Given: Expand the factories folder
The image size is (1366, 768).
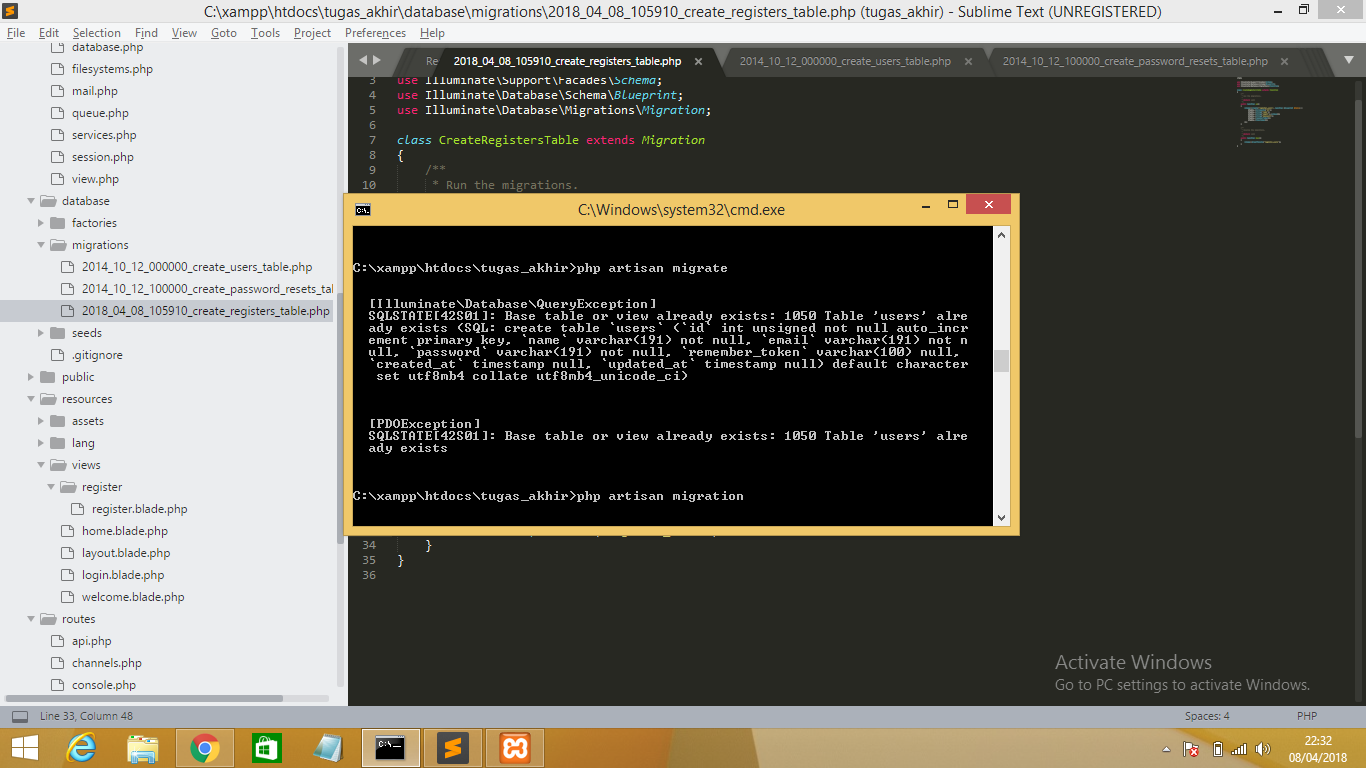Looking at the screenshot, I should [x=41, y=223].
